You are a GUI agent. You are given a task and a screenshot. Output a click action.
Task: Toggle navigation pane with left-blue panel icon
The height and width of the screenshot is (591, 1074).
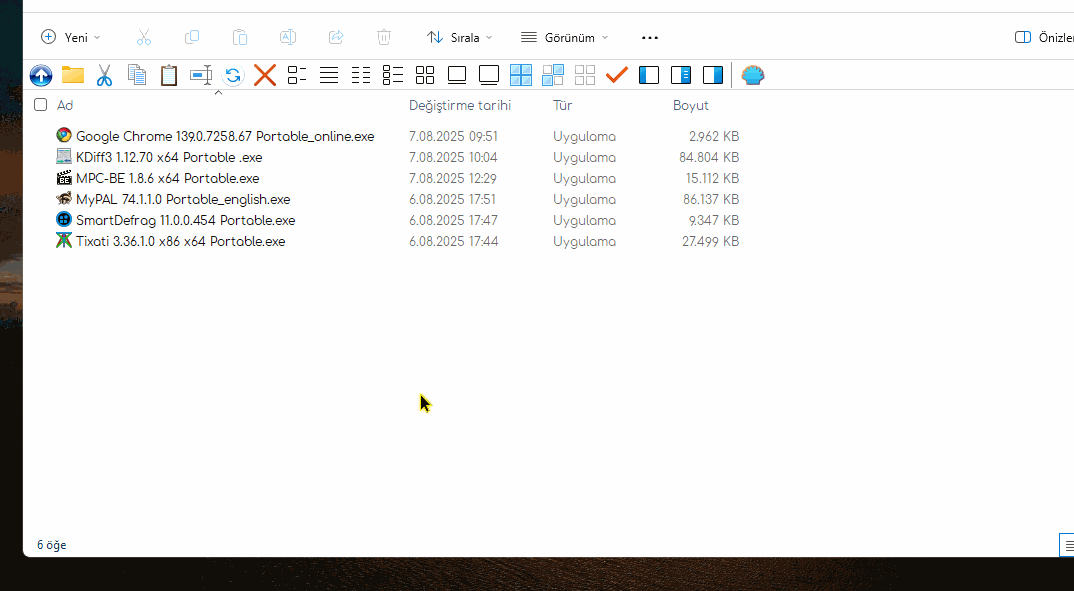click(649, 75)
